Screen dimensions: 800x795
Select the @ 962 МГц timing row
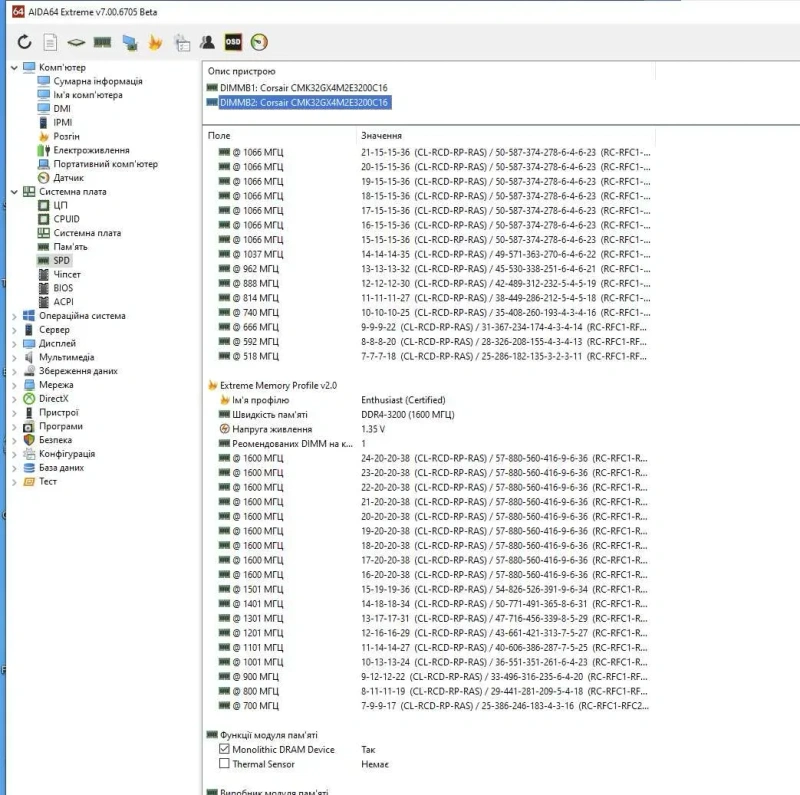click(x=429, y=269)
